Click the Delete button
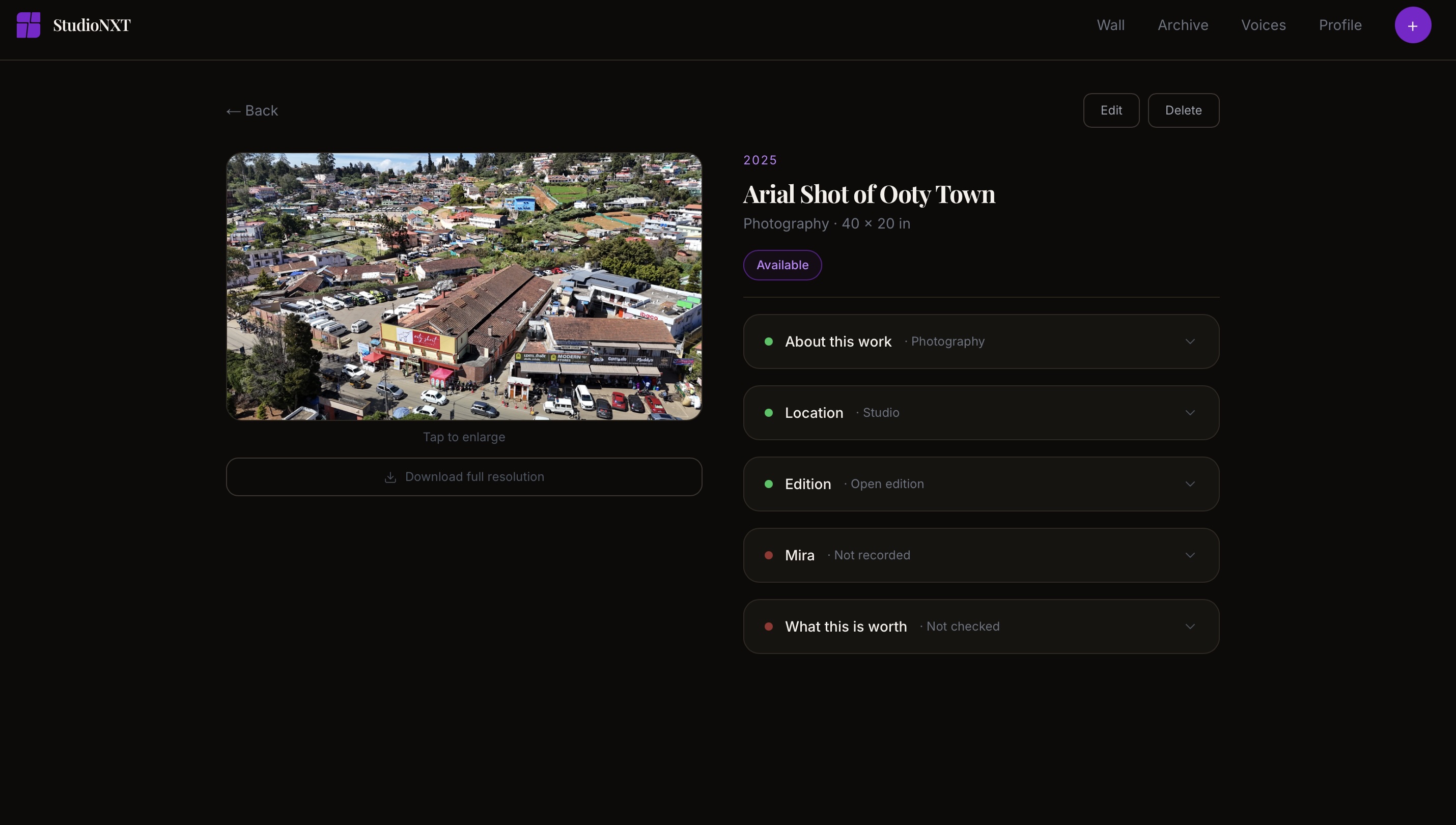 [1183, 110]
